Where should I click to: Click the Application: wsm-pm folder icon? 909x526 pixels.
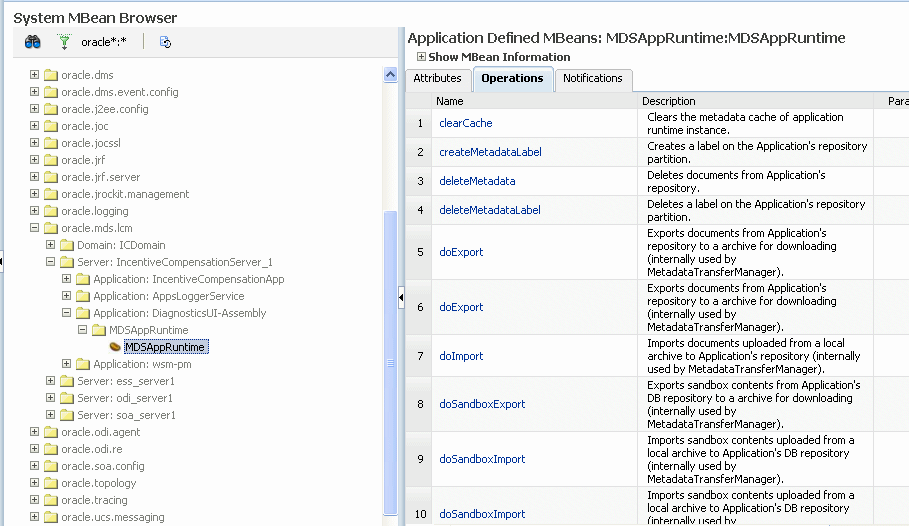tap(83, 364)
